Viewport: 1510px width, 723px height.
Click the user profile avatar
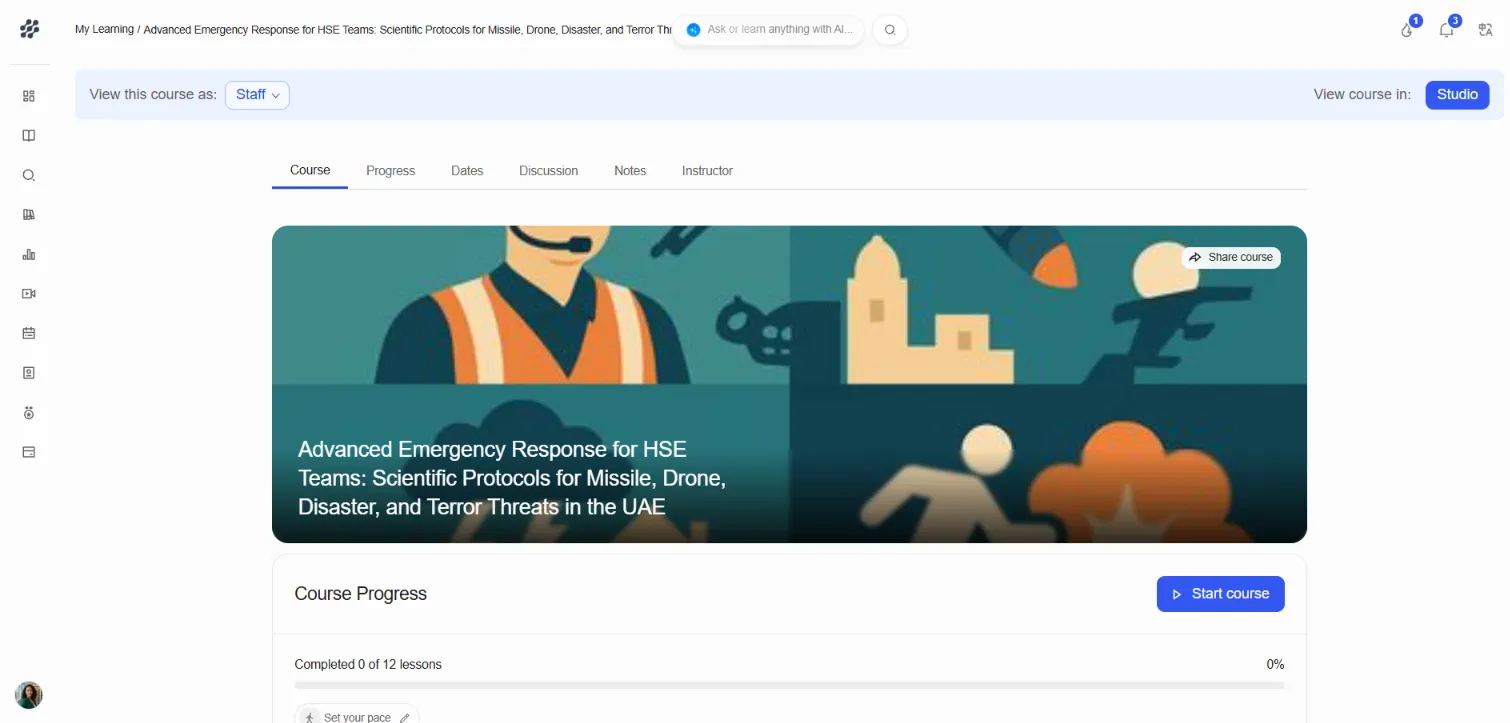click(29, 695)
